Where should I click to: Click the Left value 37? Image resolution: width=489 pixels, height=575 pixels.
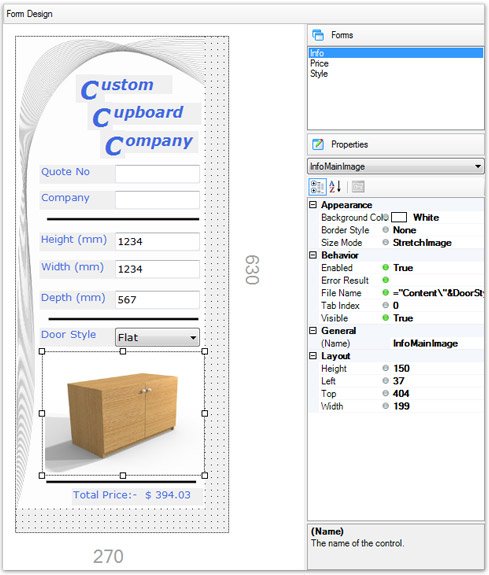coord(398,381)
